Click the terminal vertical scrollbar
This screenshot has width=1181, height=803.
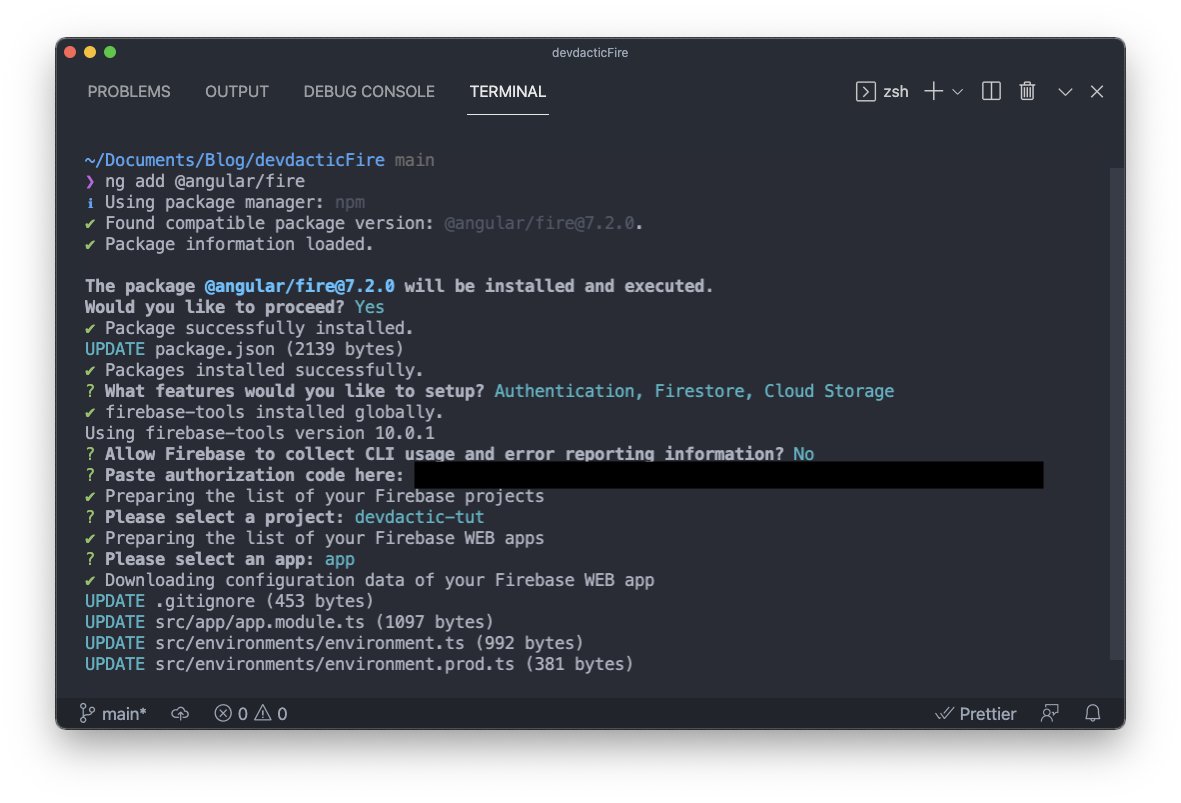pyautogui.click(x=1117, y=414)
